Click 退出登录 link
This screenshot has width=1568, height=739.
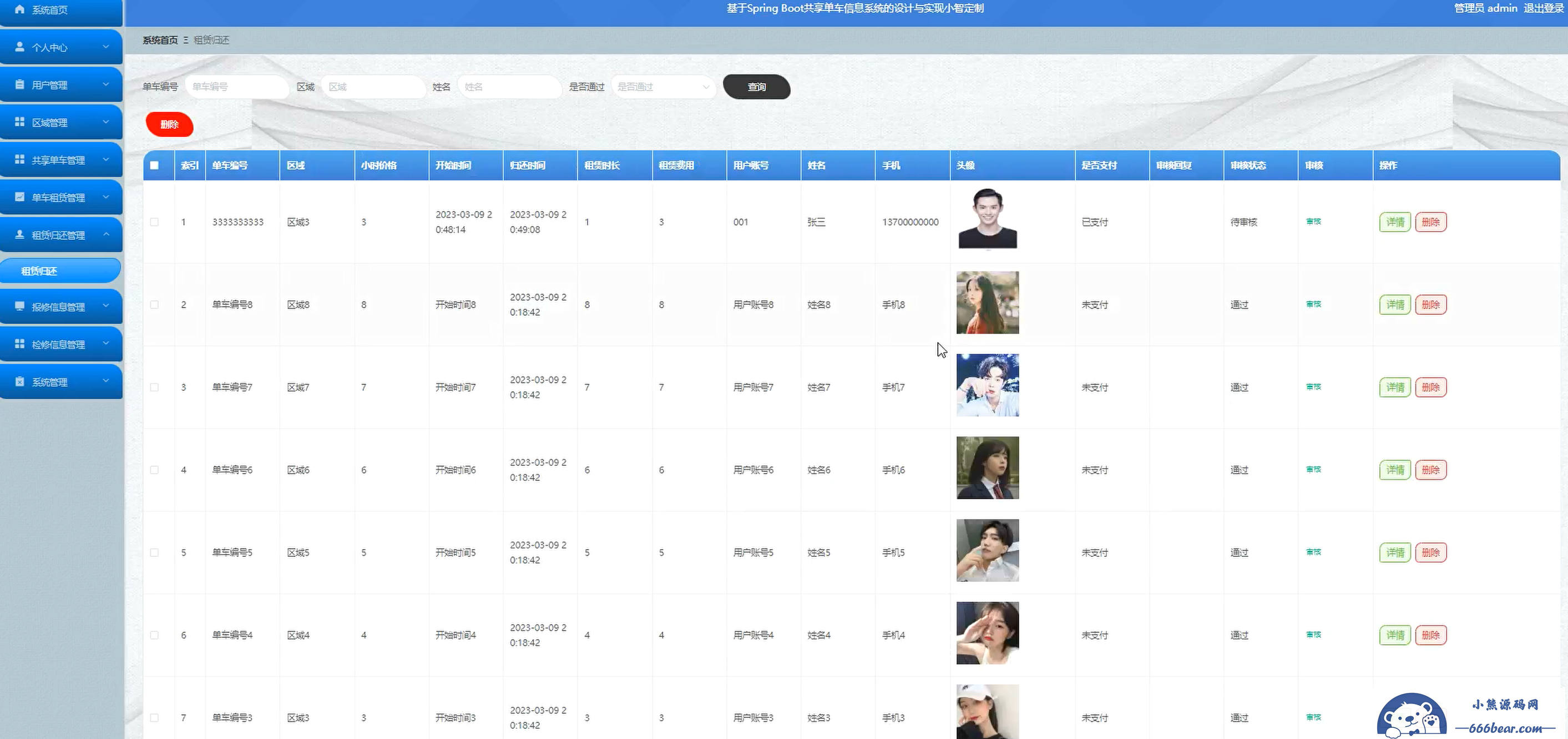tap(1544, 8)
